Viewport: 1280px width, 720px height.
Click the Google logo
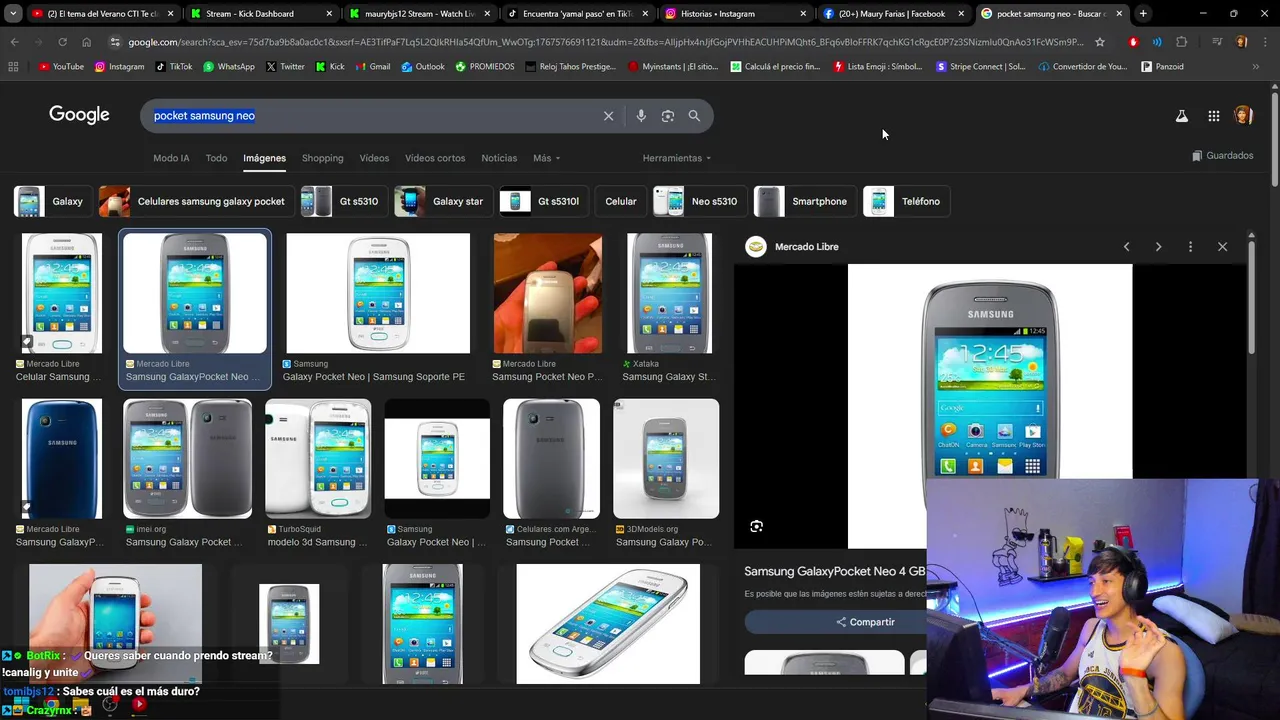(x=79, y=115)
